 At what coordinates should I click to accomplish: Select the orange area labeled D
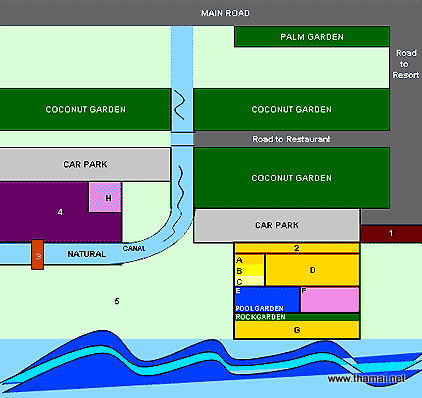[312, 270]
